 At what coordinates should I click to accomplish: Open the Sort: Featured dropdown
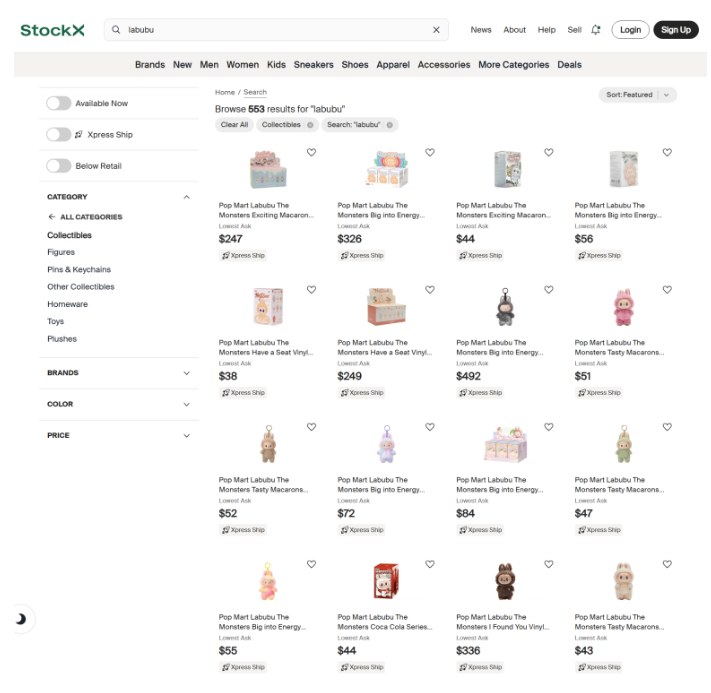(x=638, y=95)
